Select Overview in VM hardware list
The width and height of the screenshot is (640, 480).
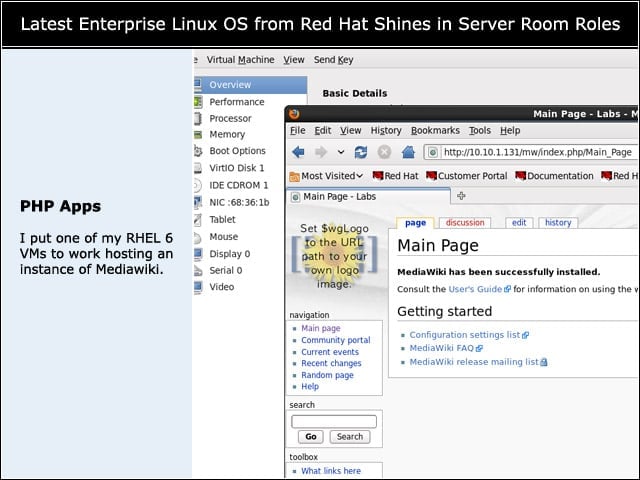pos(250,84)
